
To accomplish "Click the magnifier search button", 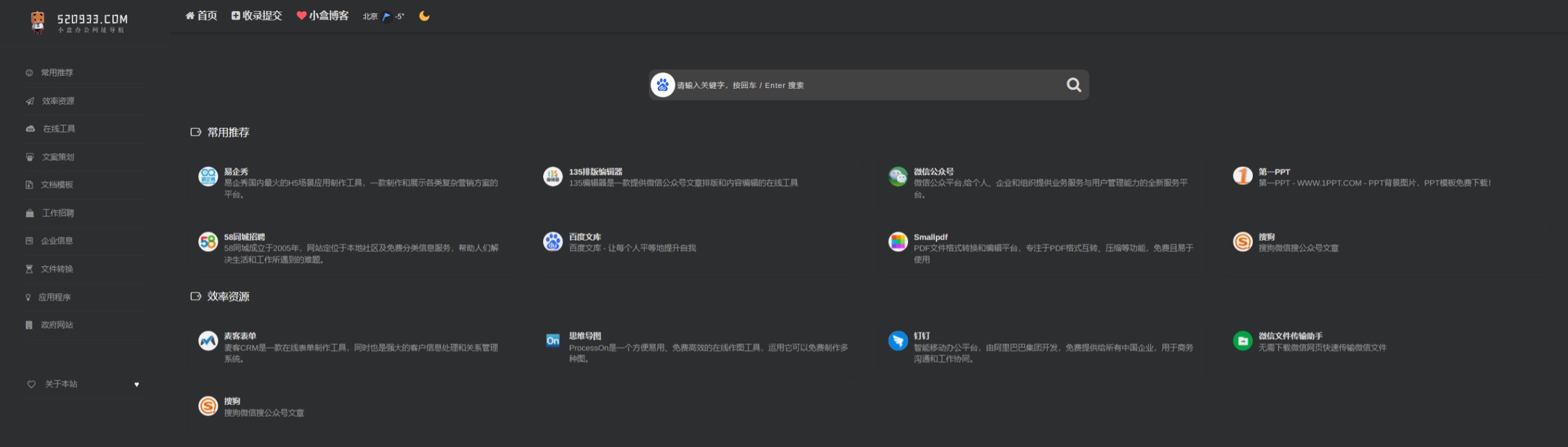I will click(x=1074, y=85).
